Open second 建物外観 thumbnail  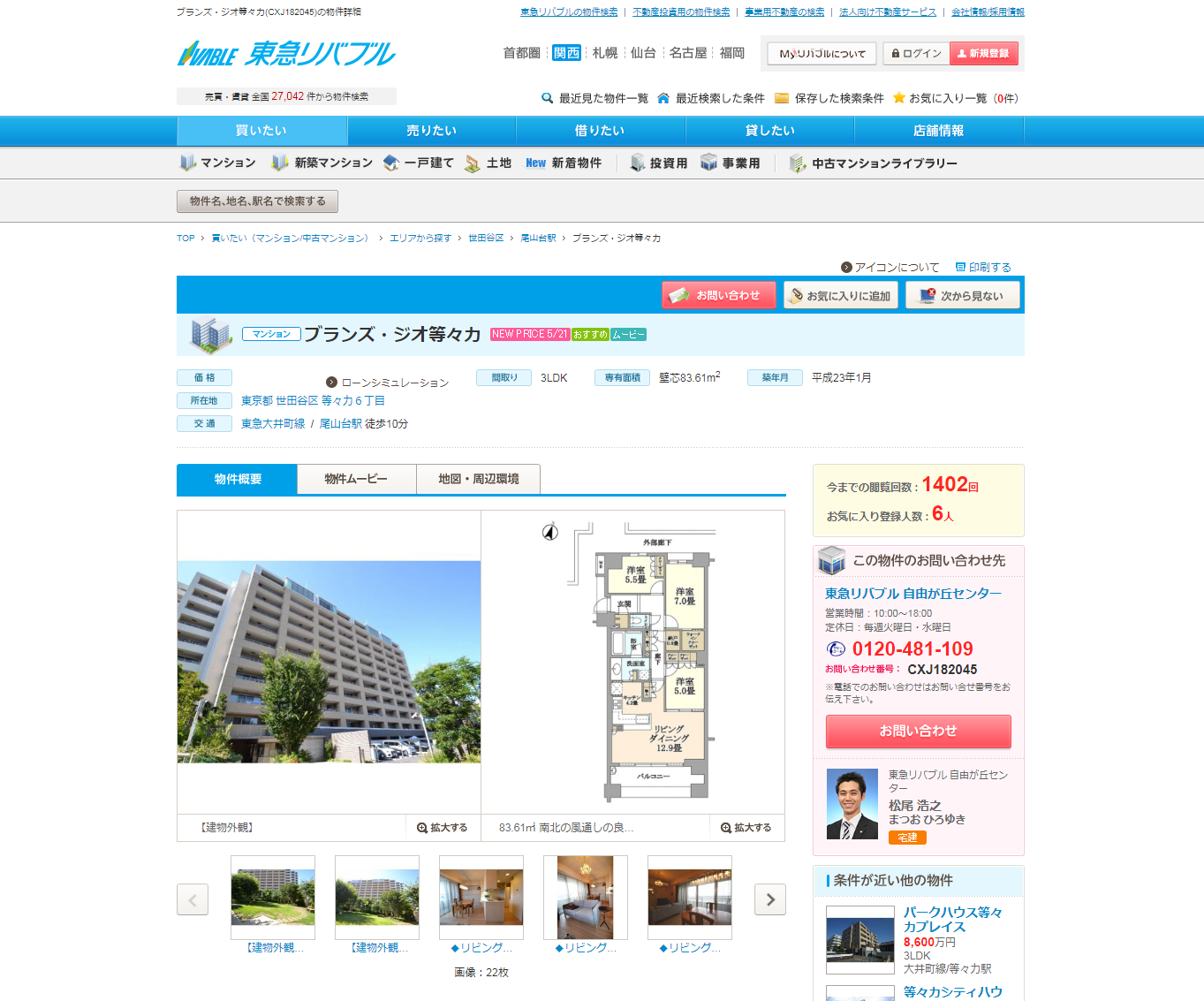tap(377, 897)
